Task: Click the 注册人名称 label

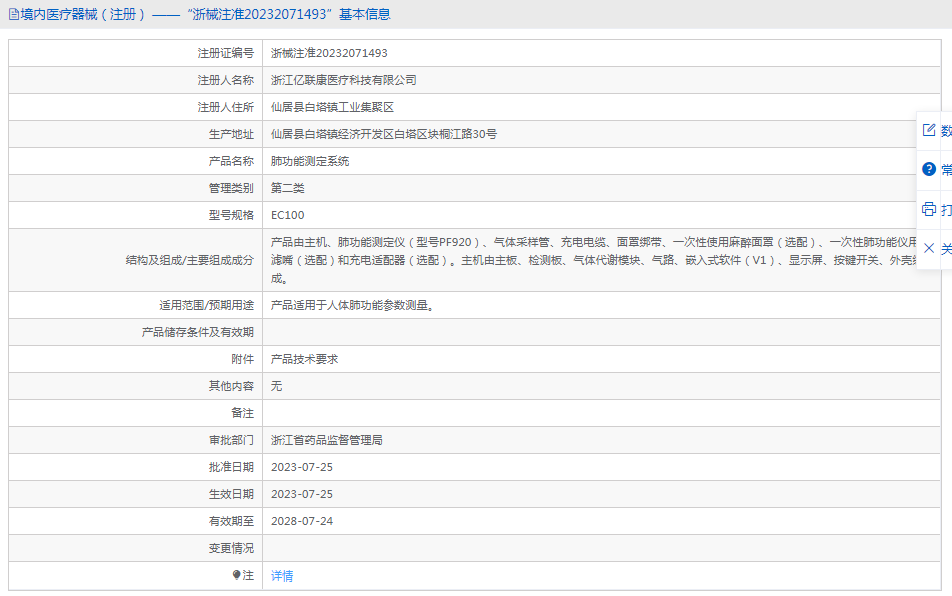Action: click(x=225, y=80)
